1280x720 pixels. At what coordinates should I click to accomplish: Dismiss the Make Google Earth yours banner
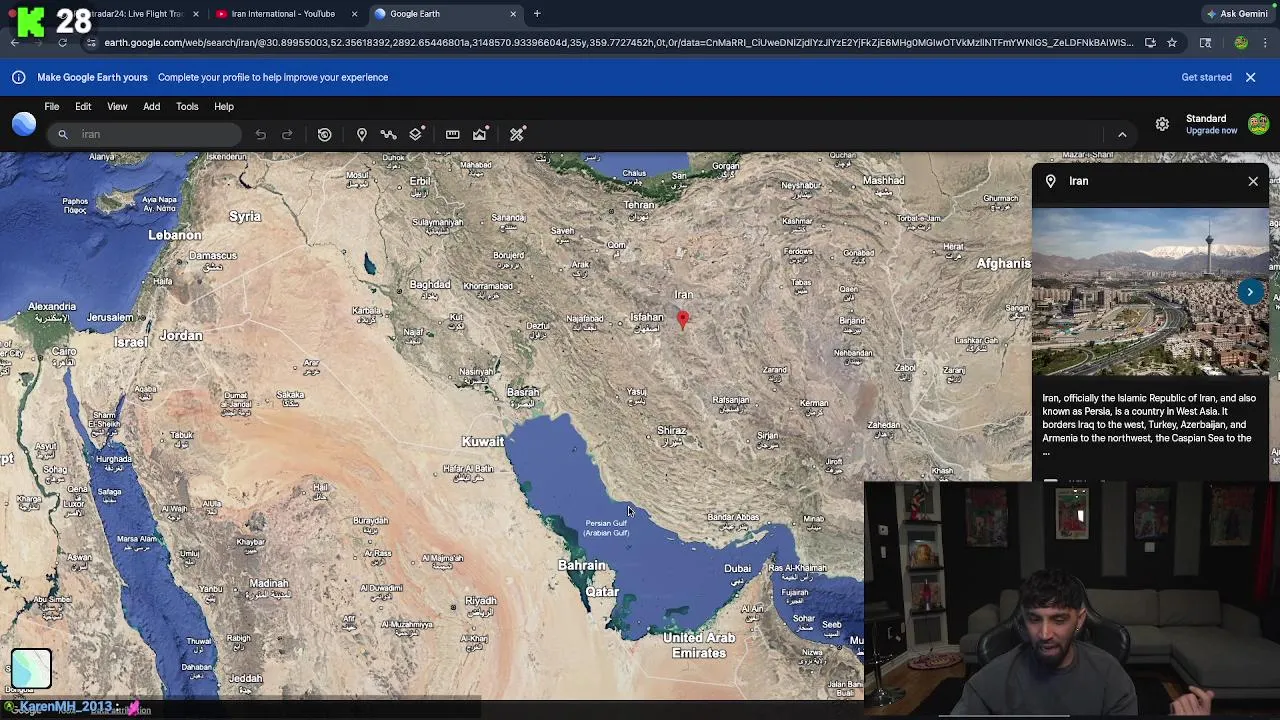point(1250,77)
